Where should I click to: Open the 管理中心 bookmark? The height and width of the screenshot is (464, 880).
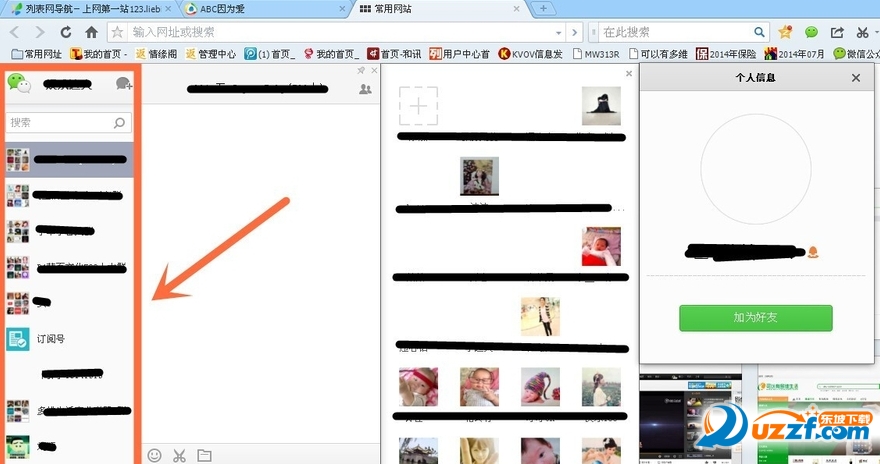click(211, 53)
